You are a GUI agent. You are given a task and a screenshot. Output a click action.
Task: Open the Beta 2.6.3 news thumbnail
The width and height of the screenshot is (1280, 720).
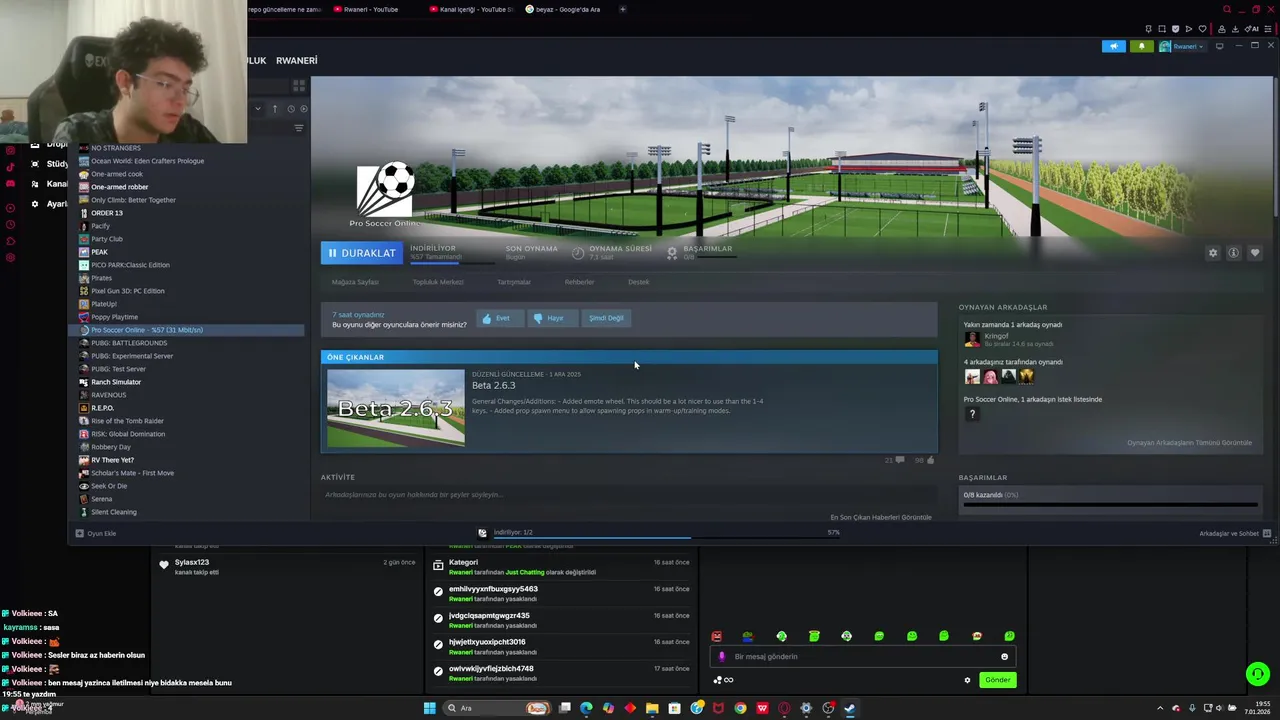pyautogui.click(x=396, y=408)
